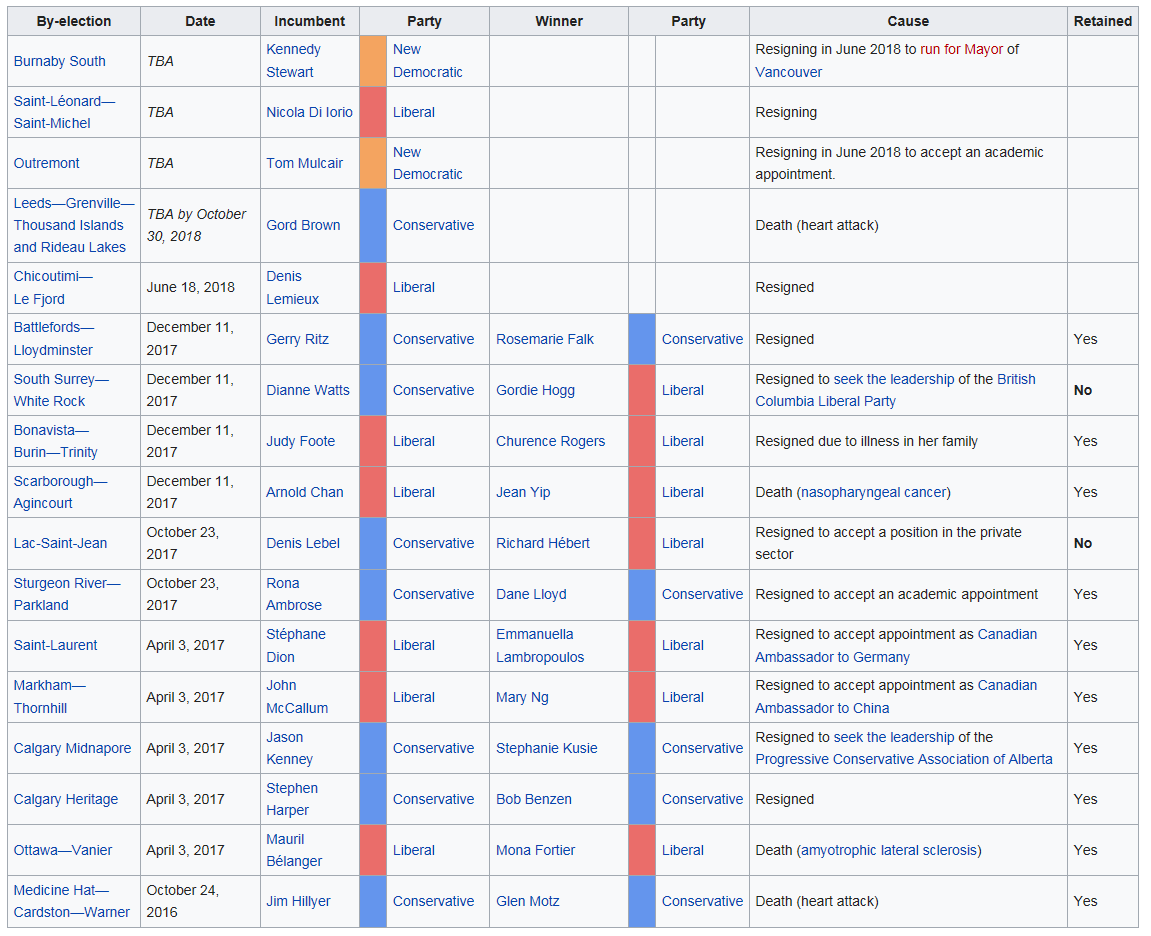Open 'Progressive Conservative Association of Alberta' link
Screen dimensions: 1151x936
pyautogui.click(x=903, y=759)
